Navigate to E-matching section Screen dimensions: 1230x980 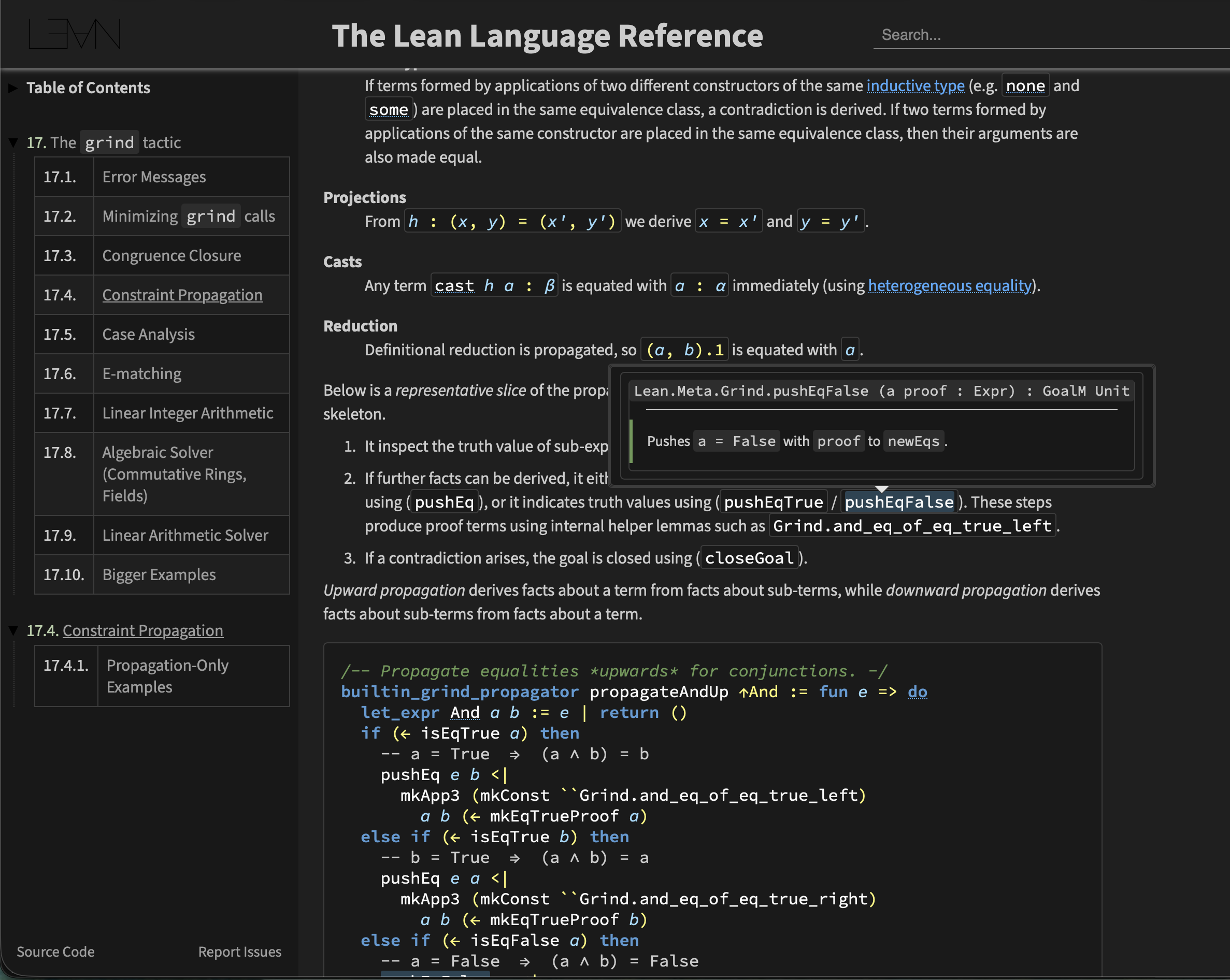coord(141,373)
